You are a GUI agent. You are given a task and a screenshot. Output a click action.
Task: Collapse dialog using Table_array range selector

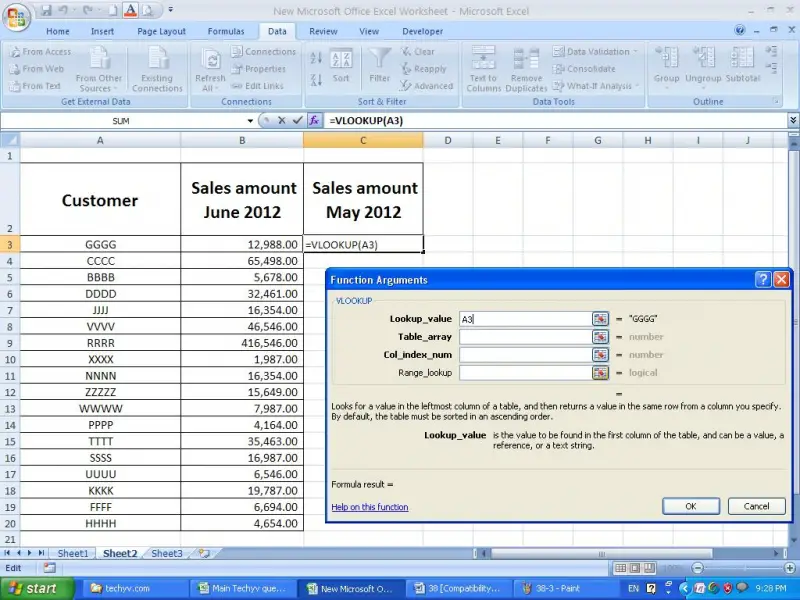[601, 337]
